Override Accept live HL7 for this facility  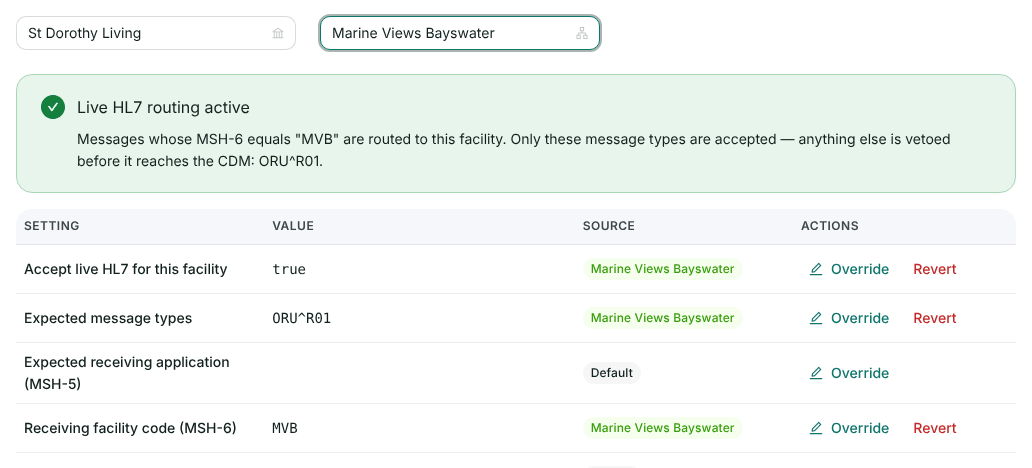coord(849,269)
